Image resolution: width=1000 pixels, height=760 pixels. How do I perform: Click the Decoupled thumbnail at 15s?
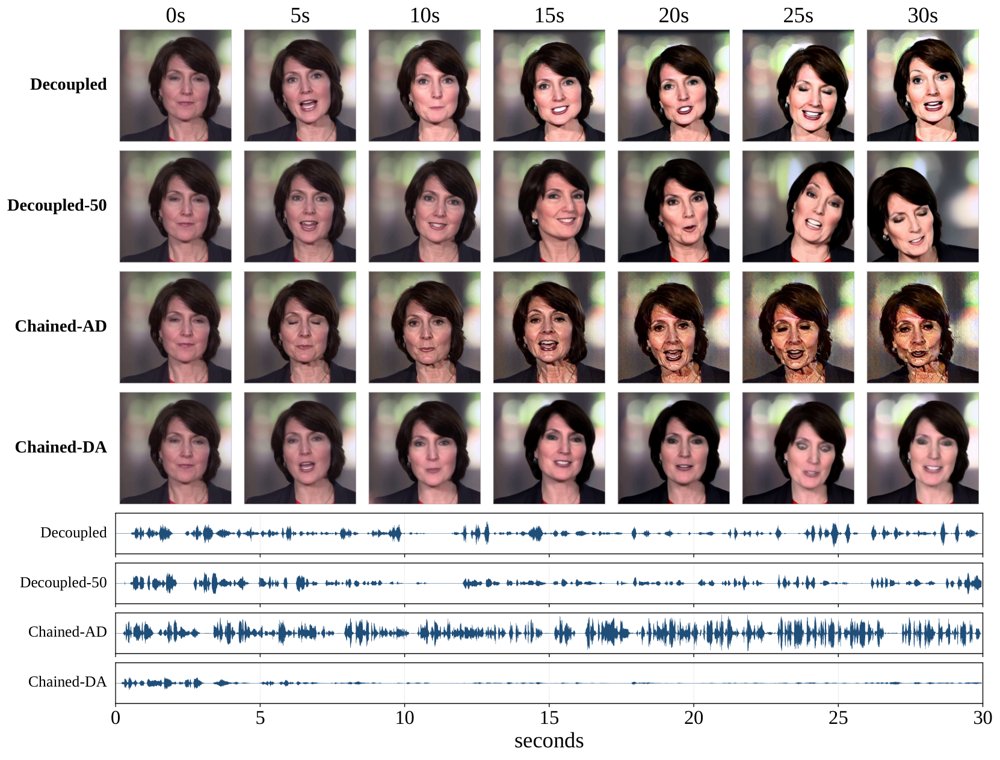549,85
